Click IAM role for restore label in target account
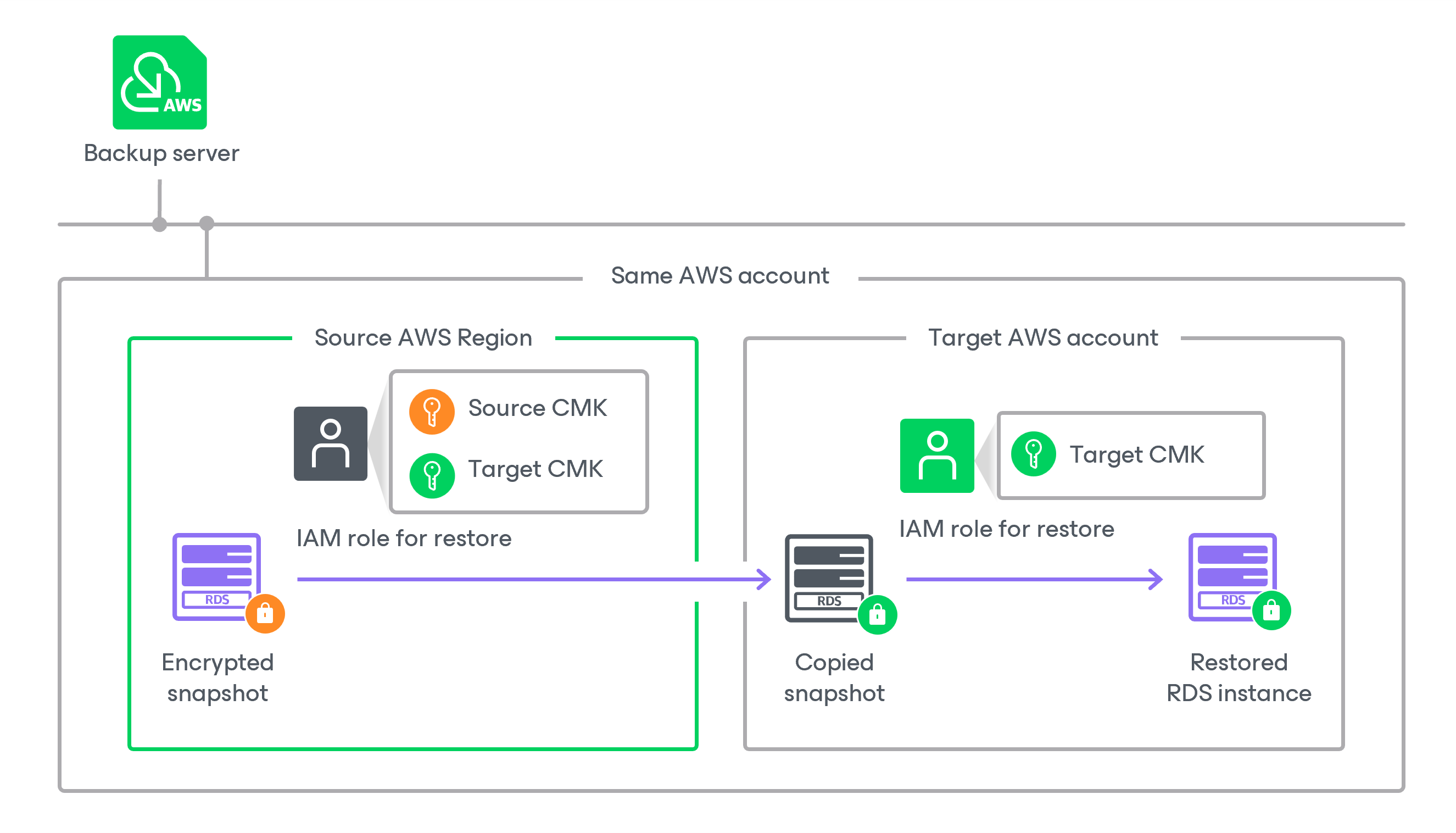The height and width of the screenshot is (833, 1456). (x=1007, y=529)
